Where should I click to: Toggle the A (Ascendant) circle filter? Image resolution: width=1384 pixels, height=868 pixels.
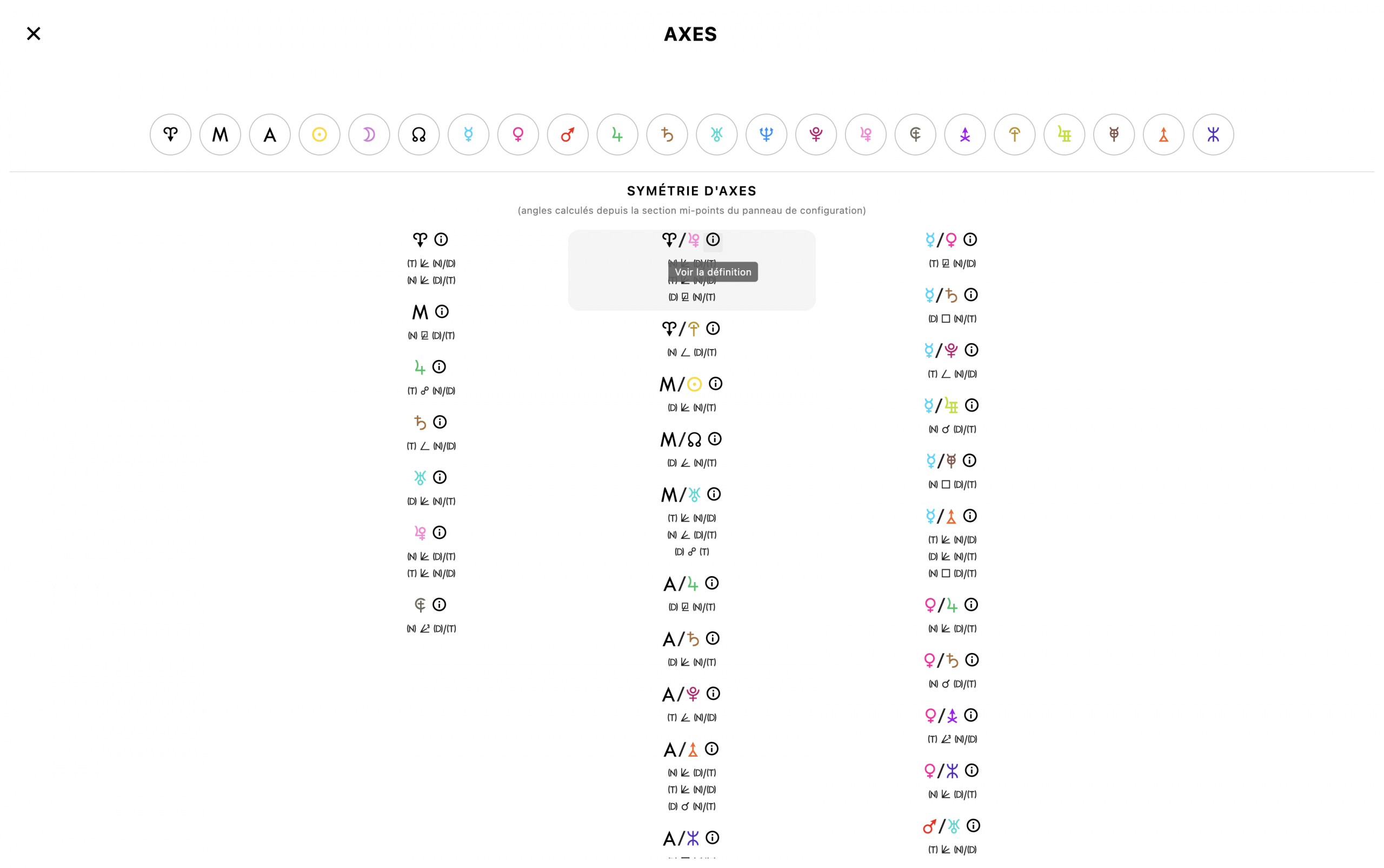pyautogui.click(x=270, y=135)
